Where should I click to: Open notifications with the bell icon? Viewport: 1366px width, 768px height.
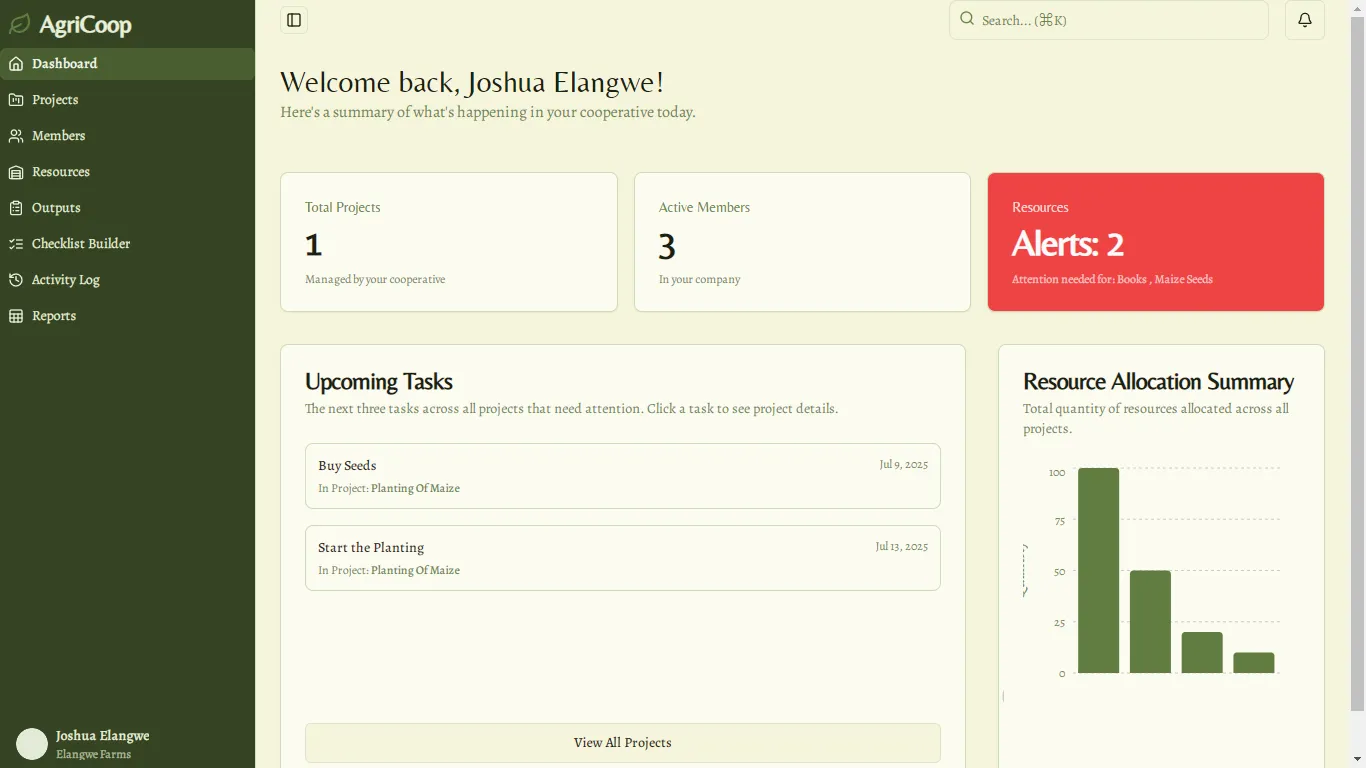[1305, 20]
